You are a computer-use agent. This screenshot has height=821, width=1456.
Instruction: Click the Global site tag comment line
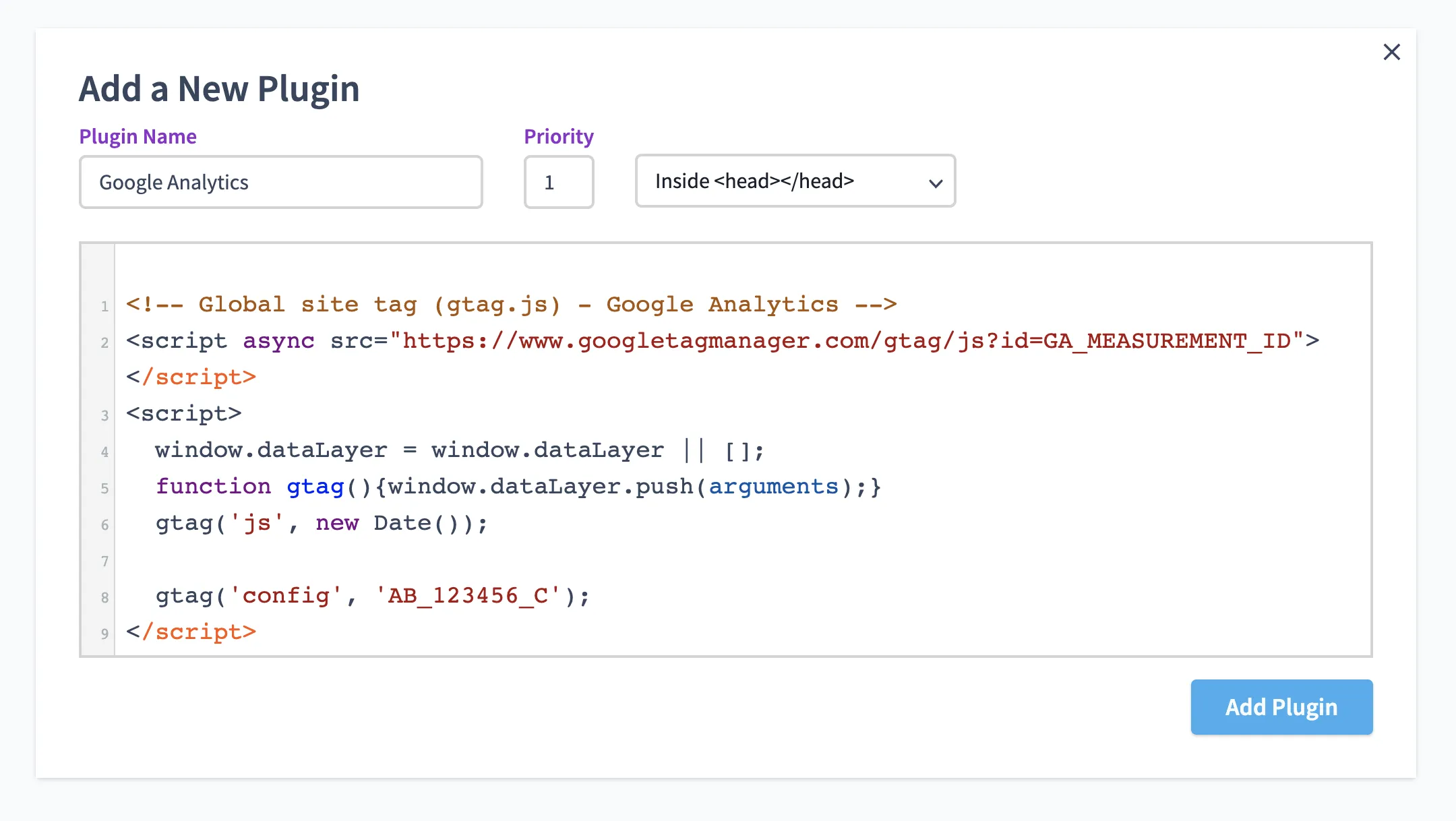[511, 305]
